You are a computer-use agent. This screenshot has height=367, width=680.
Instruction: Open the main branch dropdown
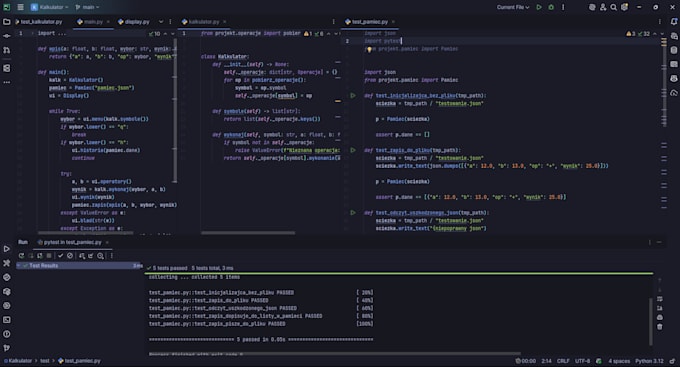87,7
